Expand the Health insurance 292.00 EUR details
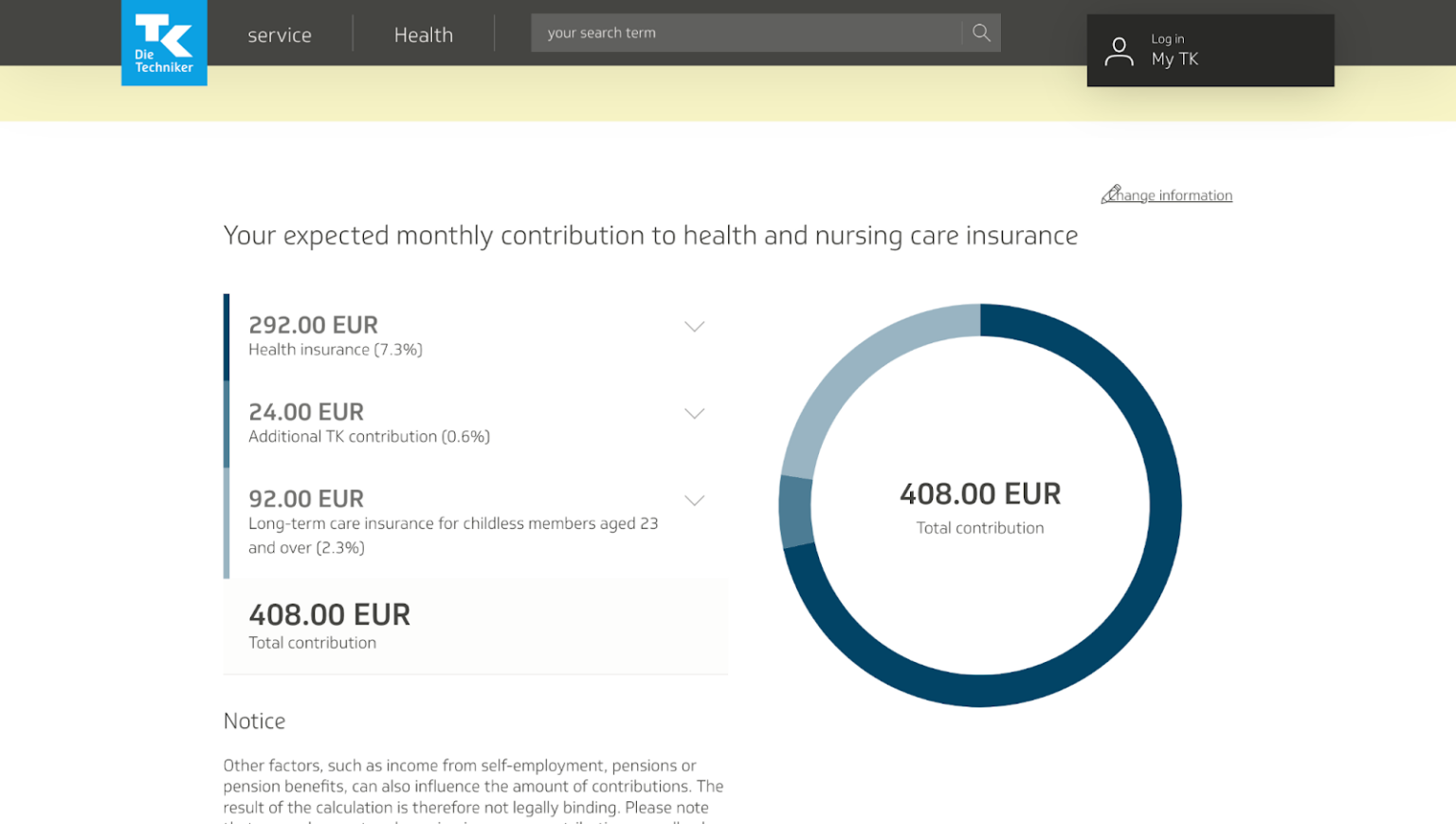 click(694, 325)
